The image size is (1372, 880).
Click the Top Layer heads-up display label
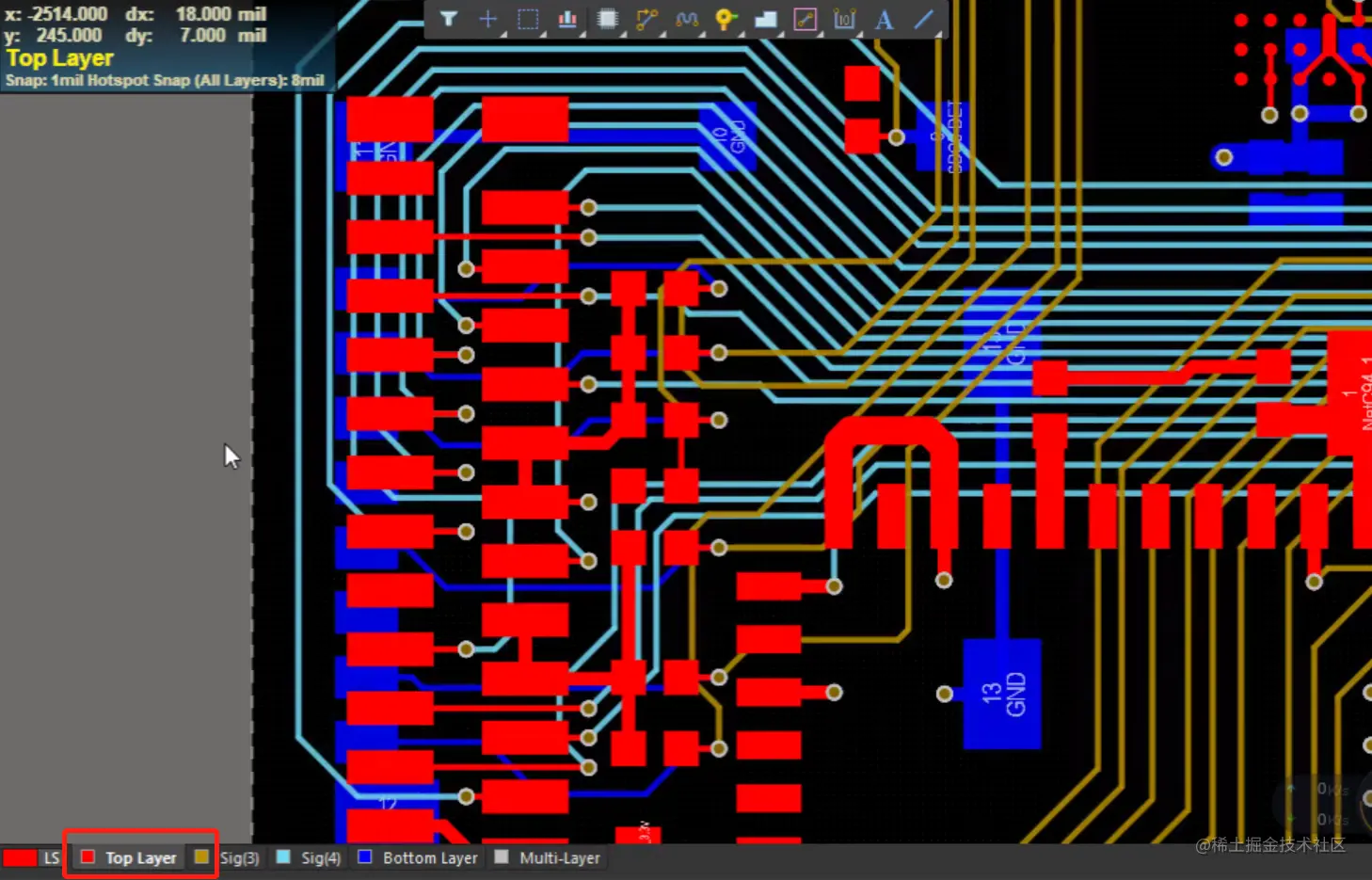60,58
